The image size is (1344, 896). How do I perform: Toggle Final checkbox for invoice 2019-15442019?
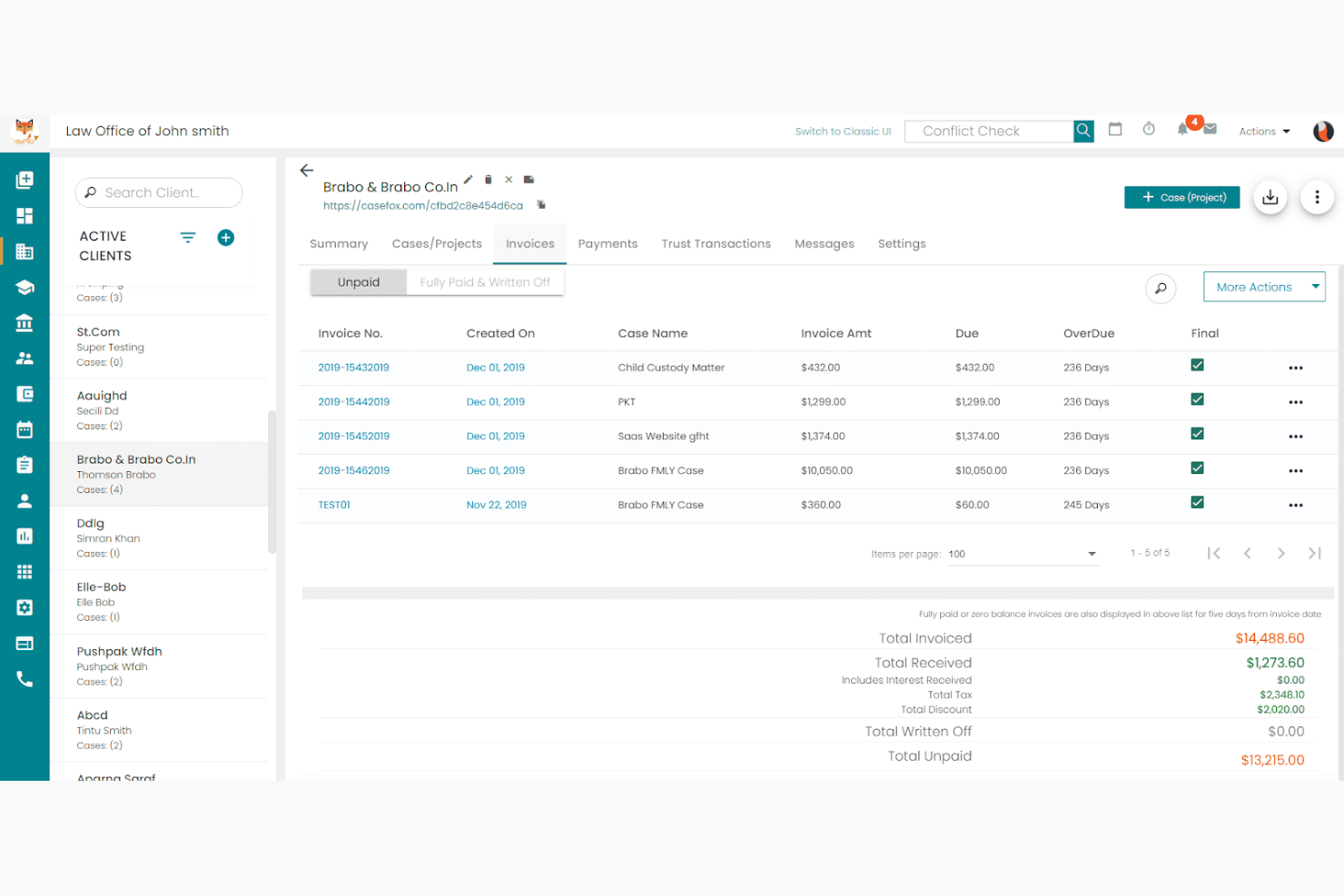click(1197, 399)
